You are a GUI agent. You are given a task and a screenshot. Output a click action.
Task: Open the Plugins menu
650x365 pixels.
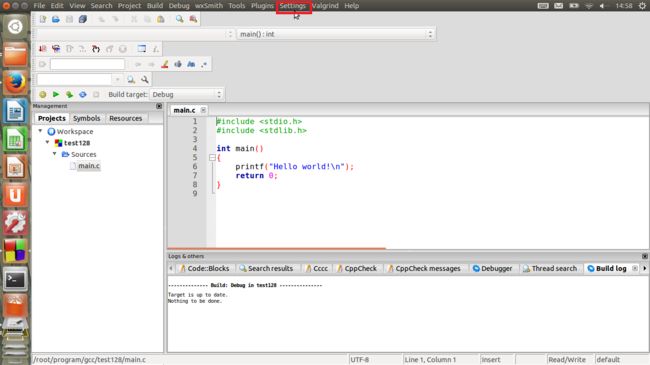tap(262, 6)
